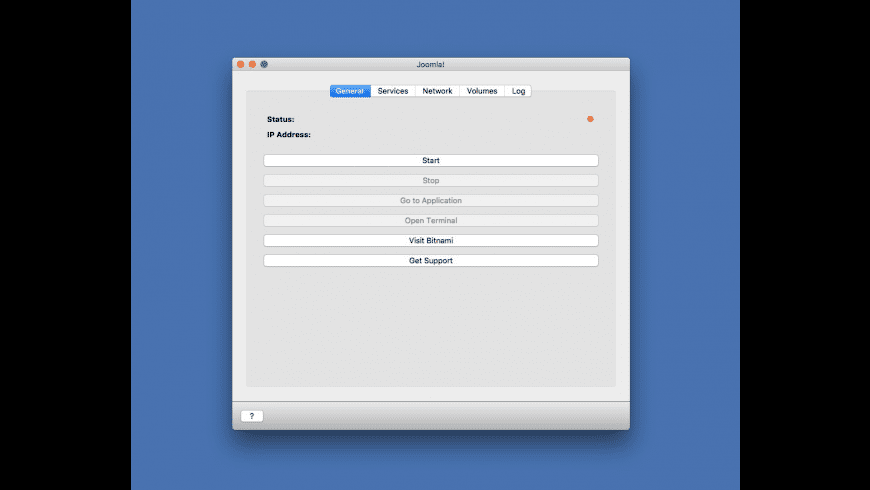
Task: Click the IP Address: label
Action: pos(289,134)
